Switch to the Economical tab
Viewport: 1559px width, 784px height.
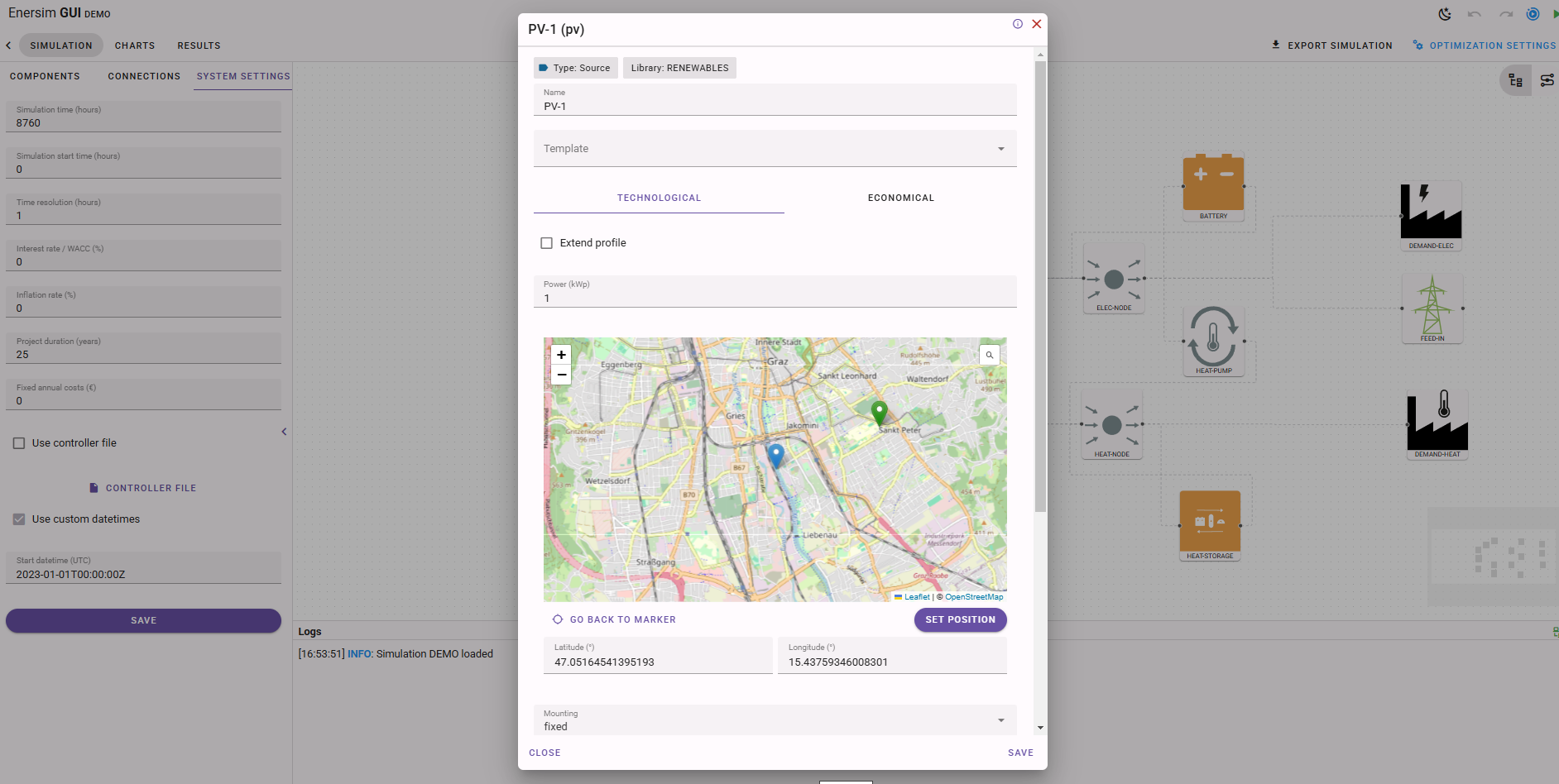900,198
